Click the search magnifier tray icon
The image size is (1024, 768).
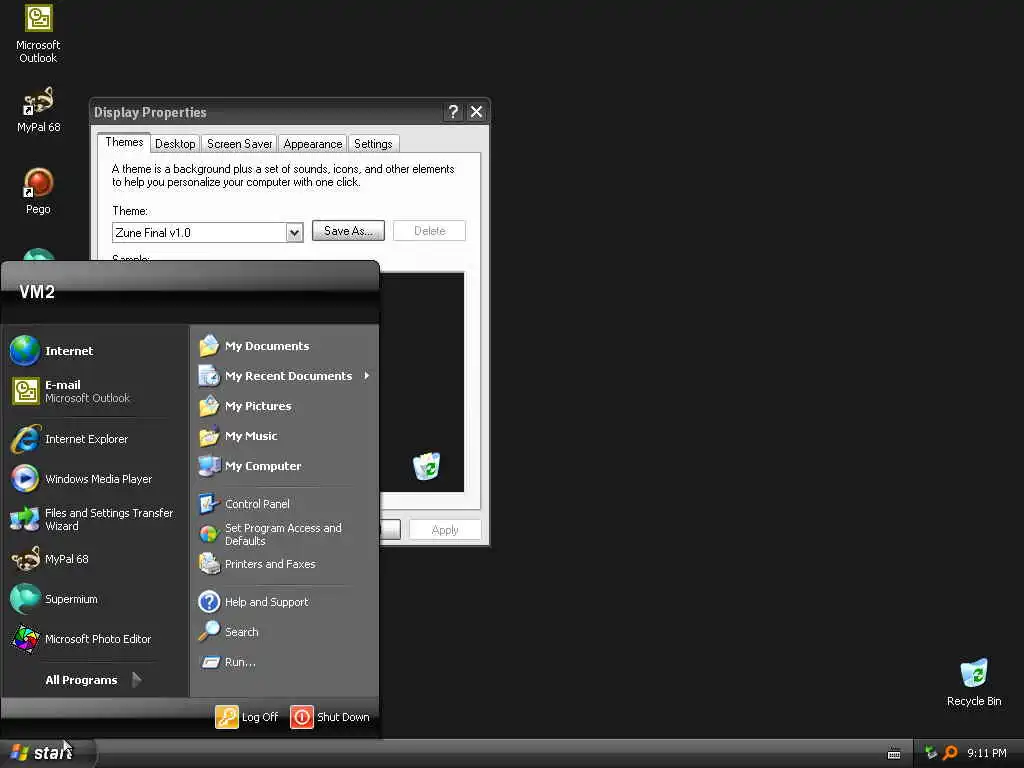[950, 753]
